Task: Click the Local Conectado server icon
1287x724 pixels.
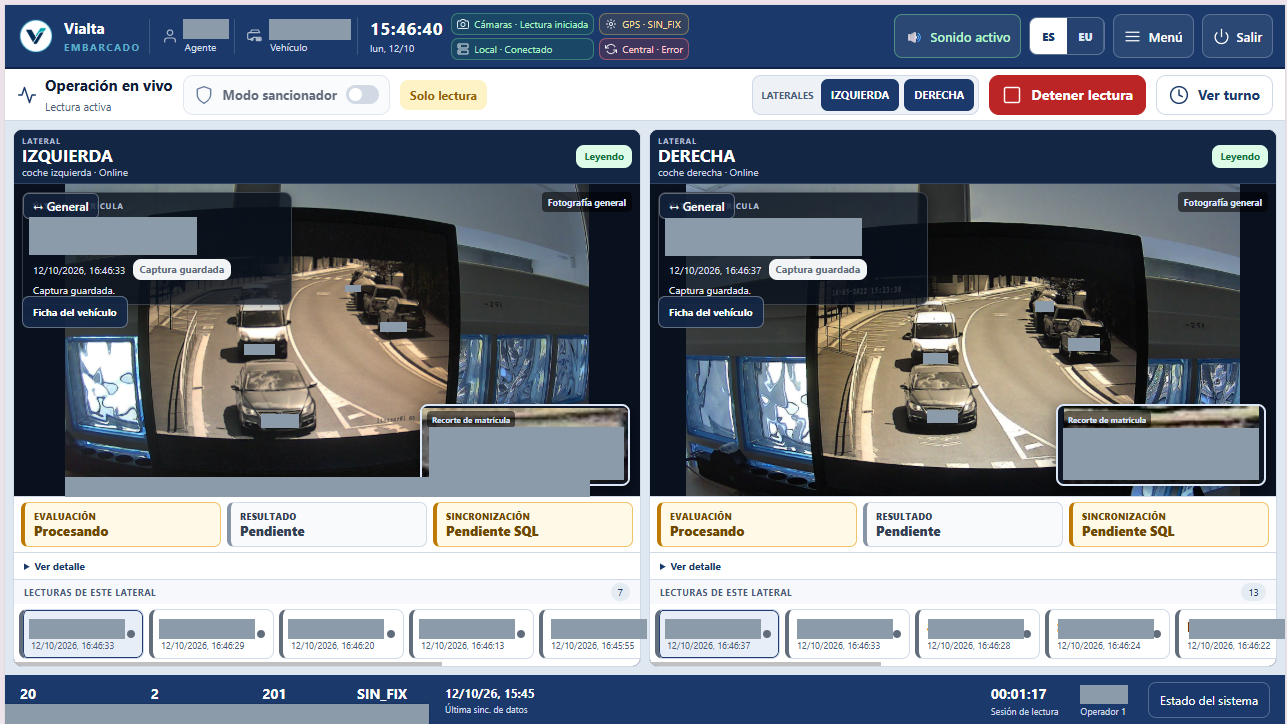Action: point(463,49)
